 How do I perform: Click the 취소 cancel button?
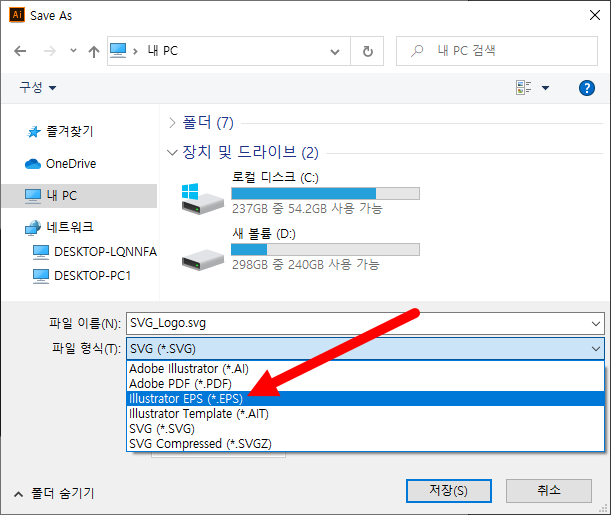coord(549,491)
